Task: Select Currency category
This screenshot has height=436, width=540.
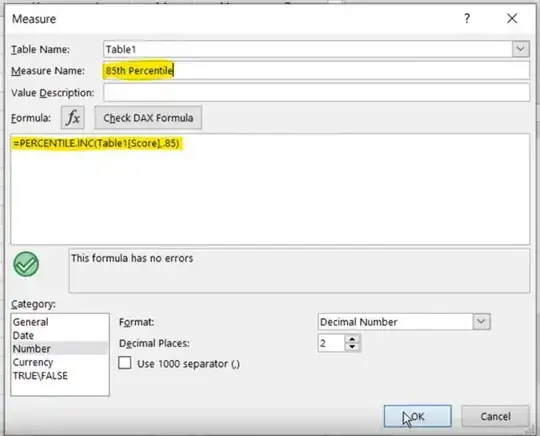Action: point(60,362)
